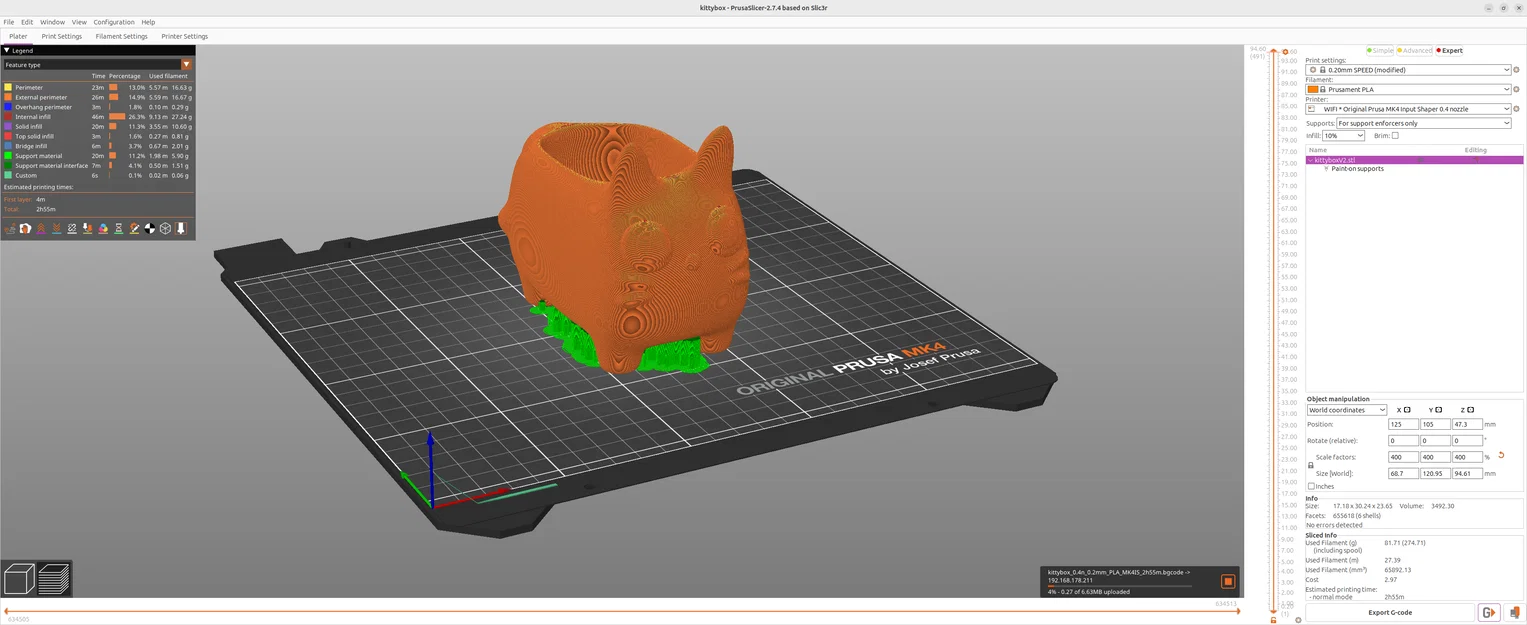1527x625 pixels.
Task: Open print settings via gear icon
Action: tap(1516, 70)
